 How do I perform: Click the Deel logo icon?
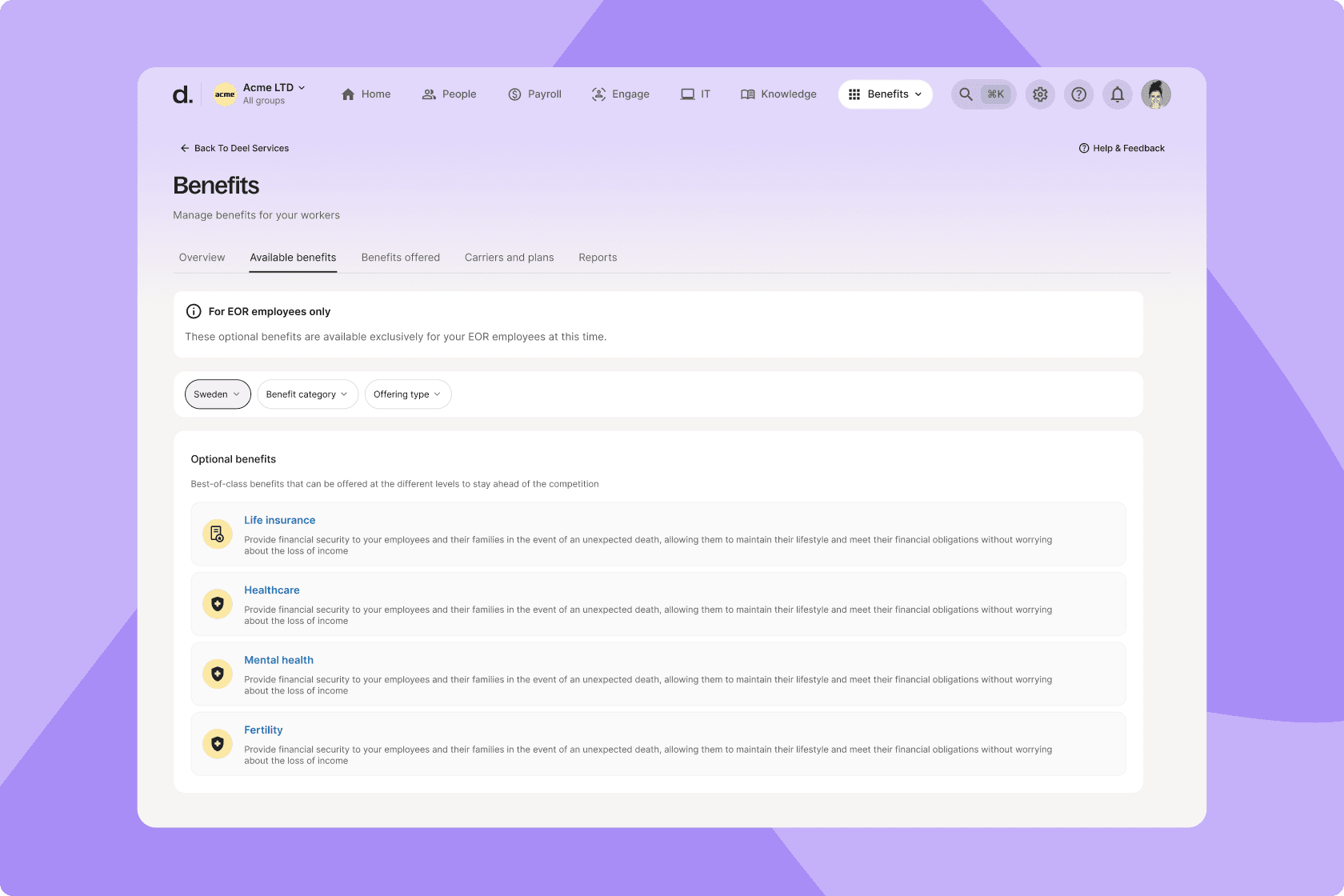click(x=182, y=94)
